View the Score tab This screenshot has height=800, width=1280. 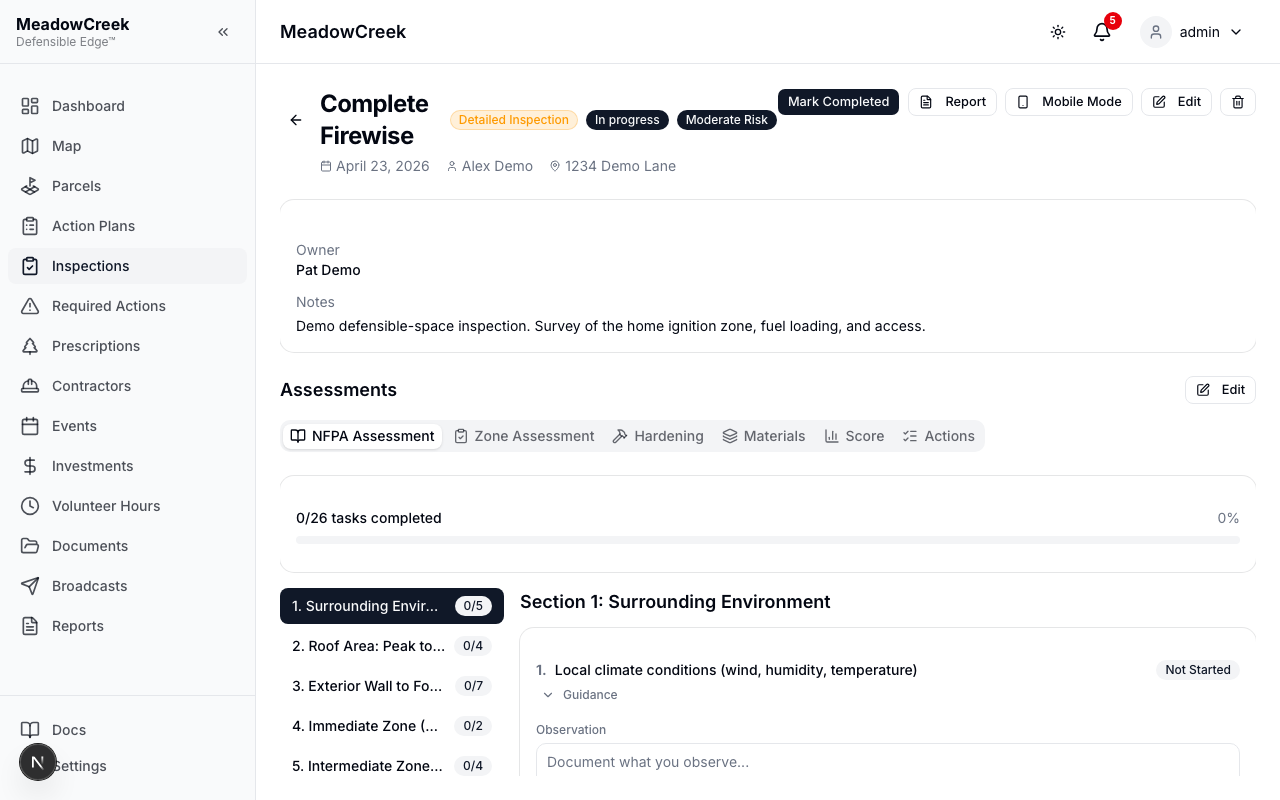coord(854,436)
